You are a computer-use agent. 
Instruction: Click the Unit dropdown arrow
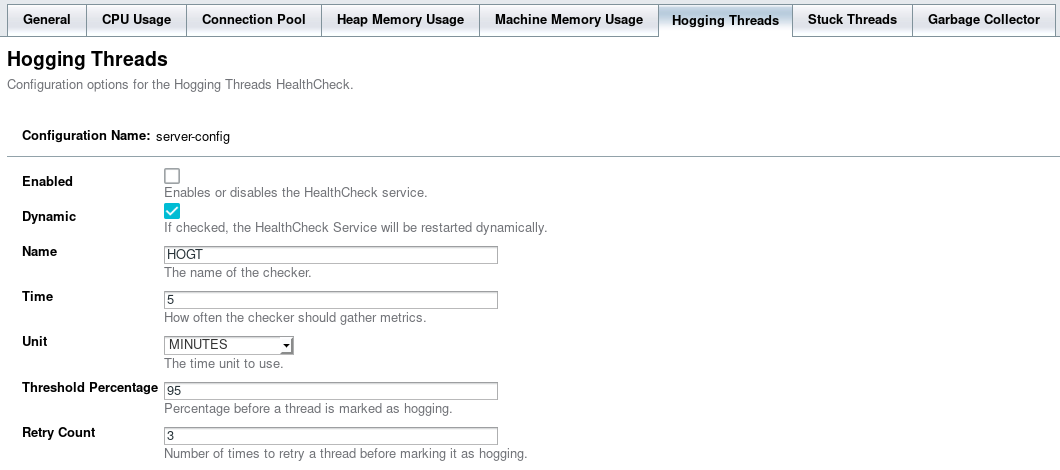(x=286, y=345)
